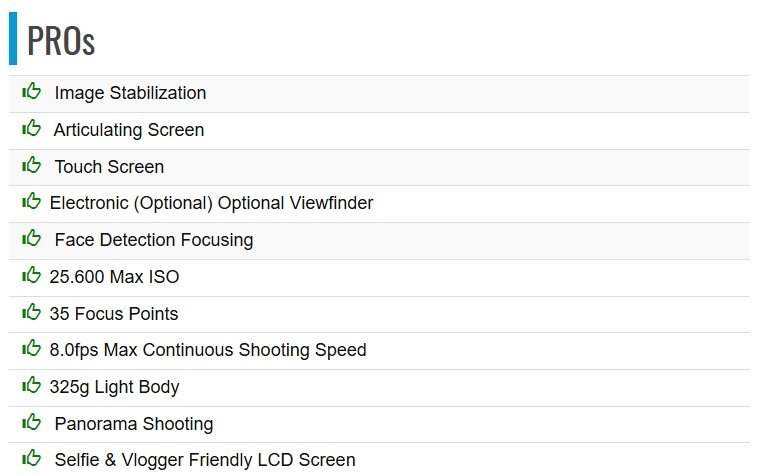
Task: Click Selfie & Vlogger Friendly LCD Screen text
Action: coord(204,460)
